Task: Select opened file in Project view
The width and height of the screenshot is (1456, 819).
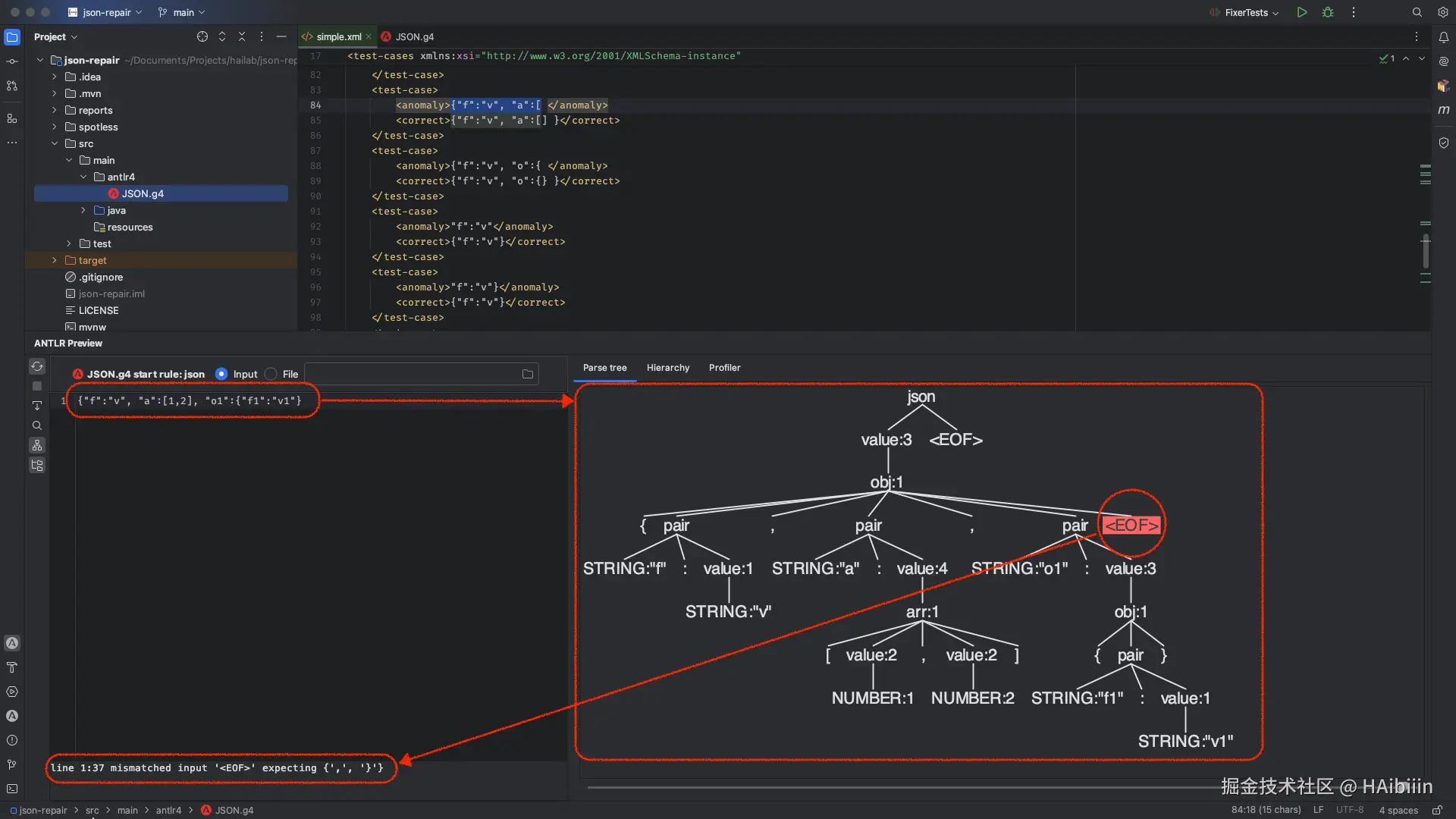Action: (202, 36)
